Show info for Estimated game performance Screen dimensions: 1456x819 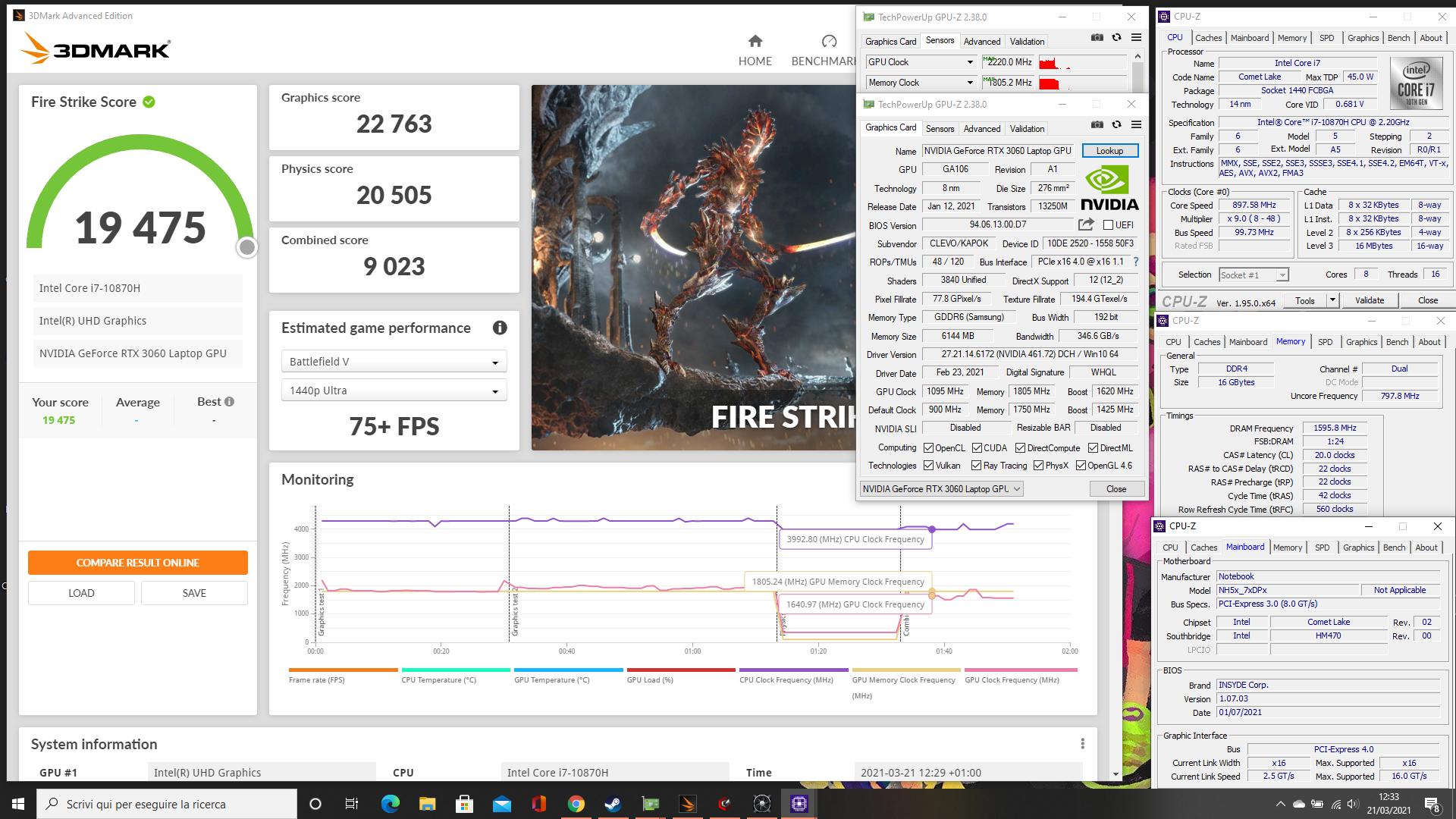coord(500,328)
